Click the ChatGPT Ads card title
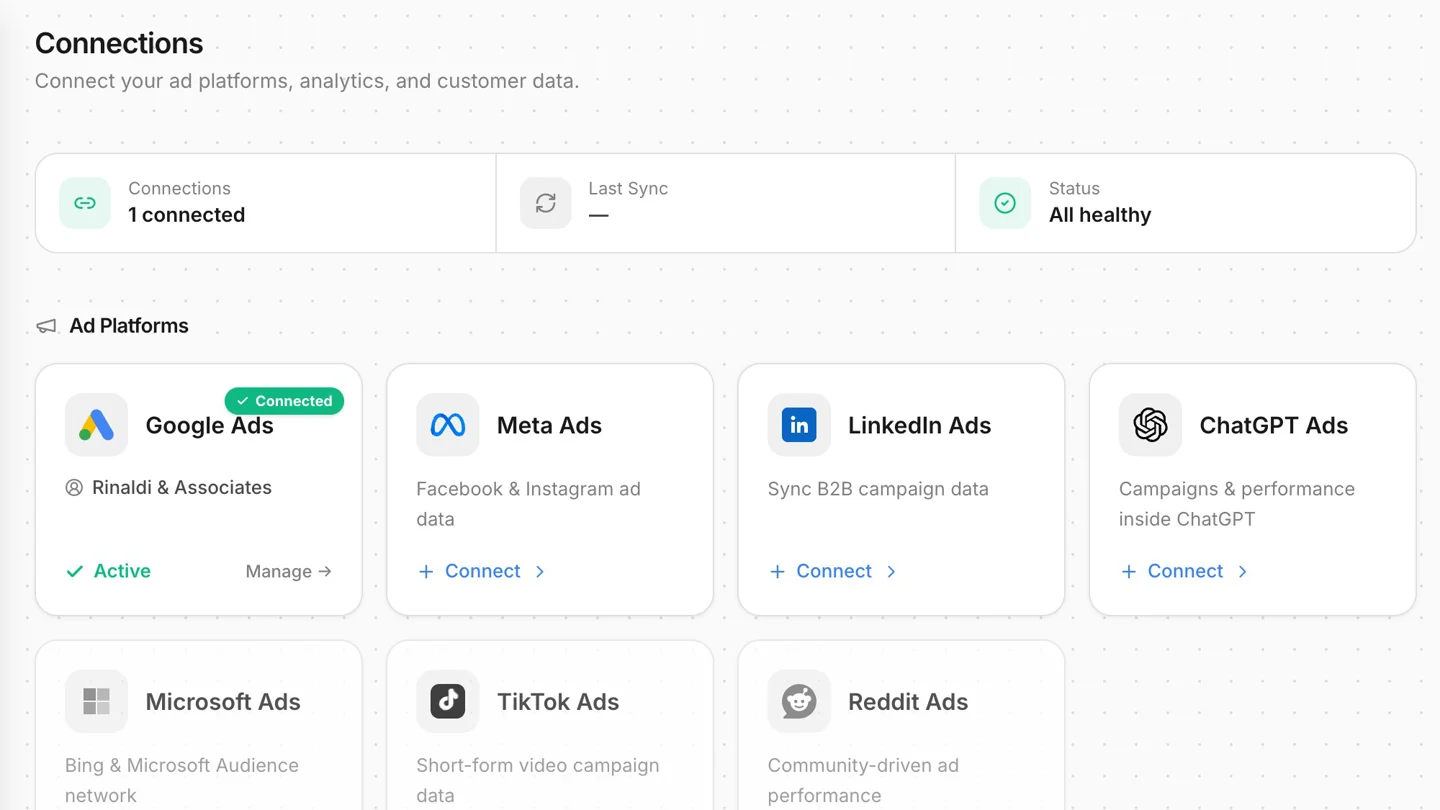This screenshot has width=1440, height=810. [x=1274, y=425]
